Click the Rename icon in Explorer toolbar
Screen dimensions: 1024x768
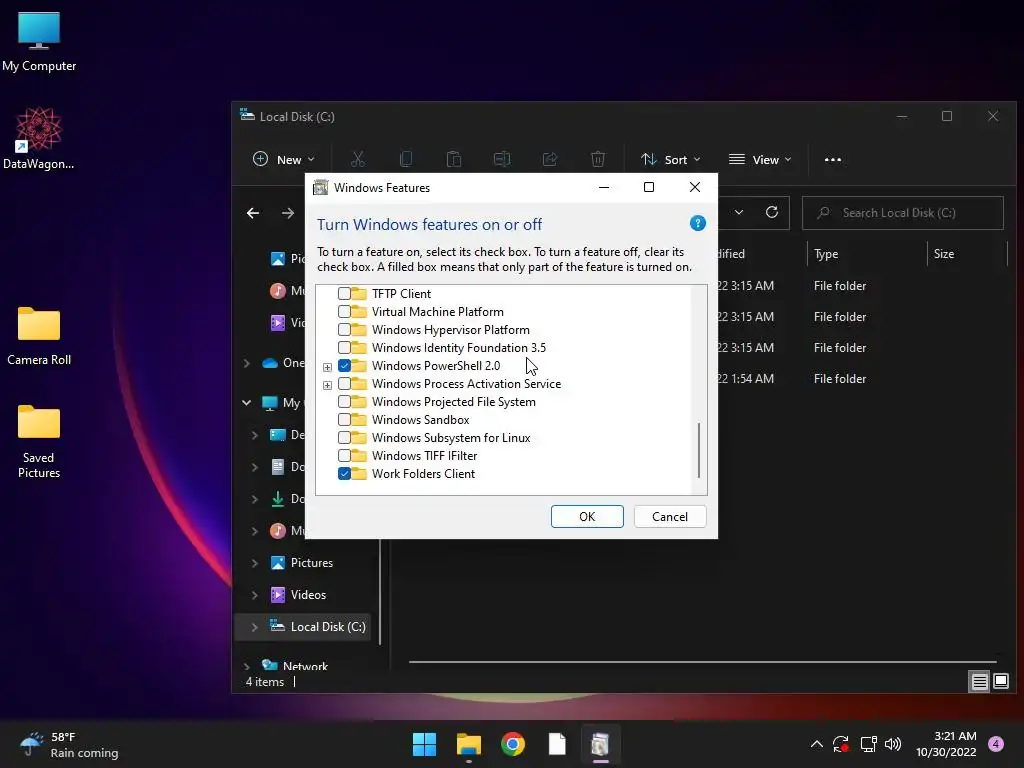click(502, 159)
